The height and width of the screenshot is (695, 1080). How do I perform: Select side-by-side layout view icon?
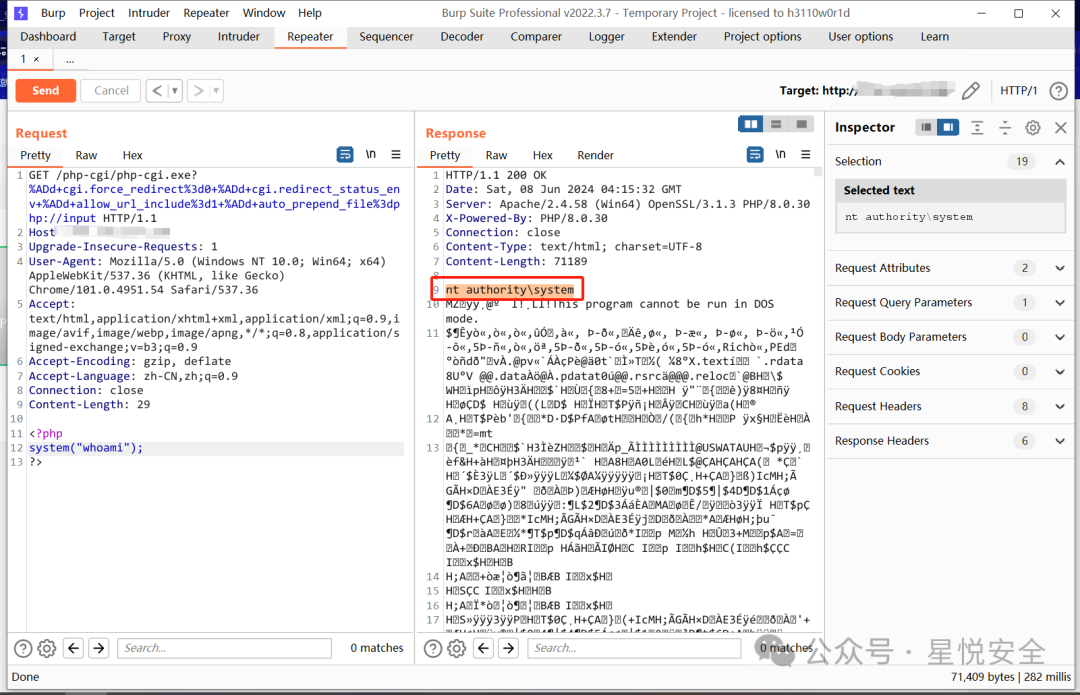click(x=750, y=124)
